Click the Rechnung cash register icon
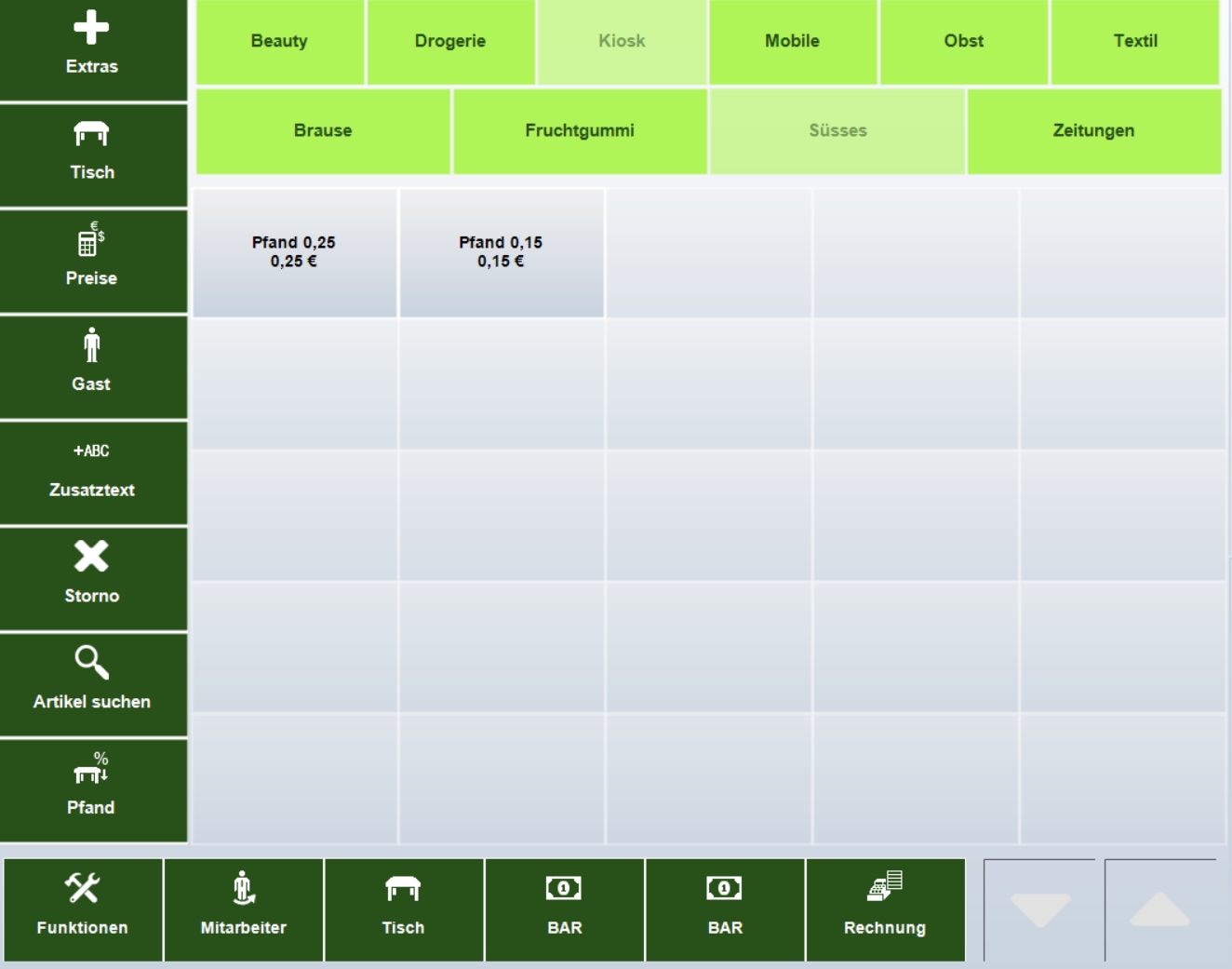This screenshot has width=1232, height=969. pyautogui.click(x=884, y=886)
